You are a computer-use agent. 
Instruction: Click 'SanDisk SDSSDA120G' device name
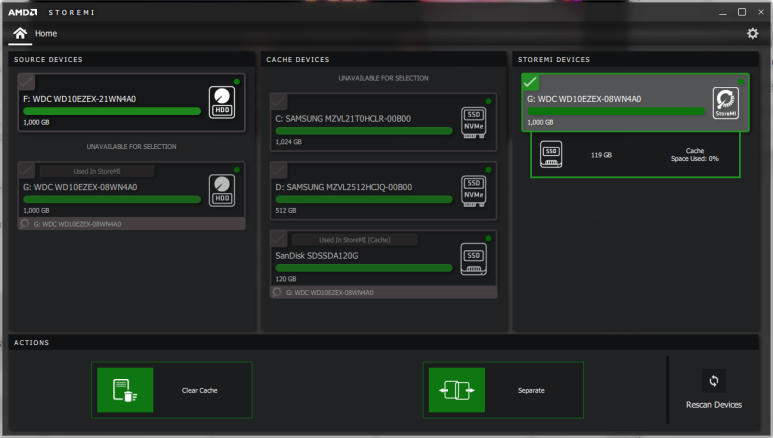point(316,256)
